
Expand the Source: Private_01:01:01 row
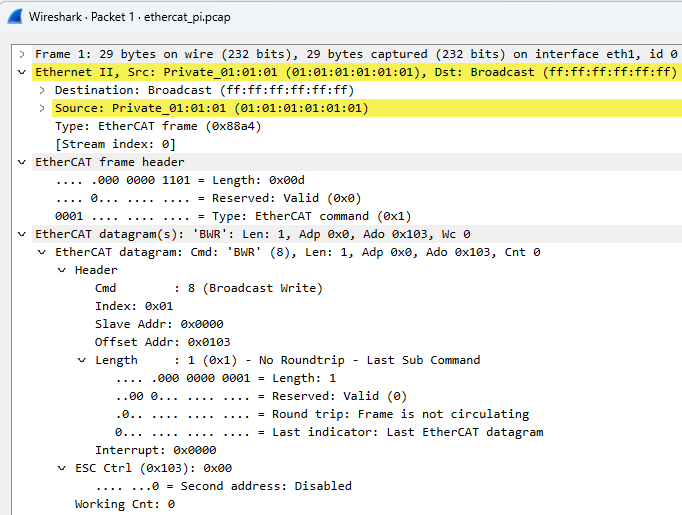(x=42, y=108)
